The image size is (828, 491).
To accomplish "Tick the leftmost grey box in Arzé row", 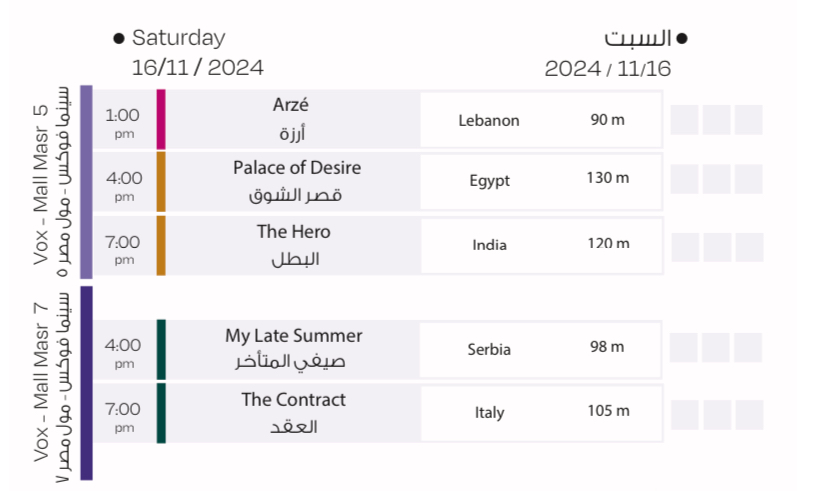I will (x=684, y=120).
